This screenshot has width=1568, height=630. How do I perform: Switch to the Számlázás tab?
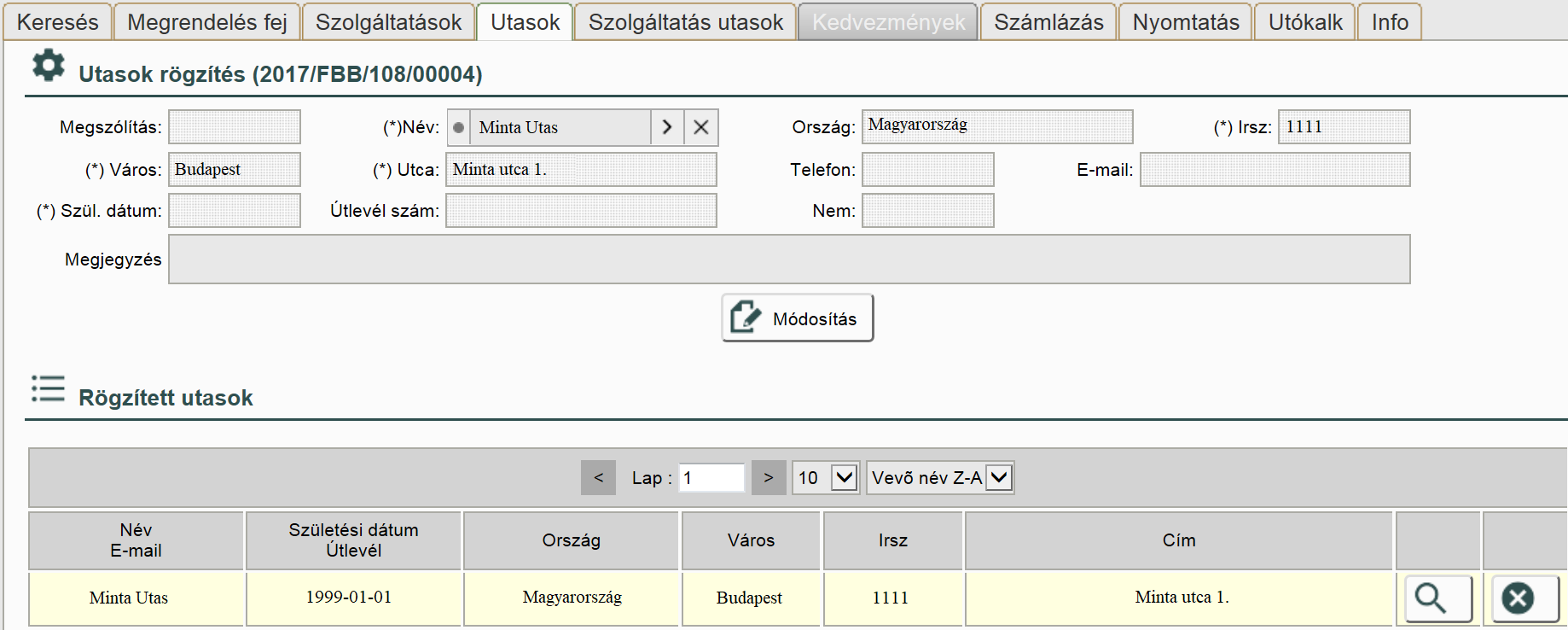tap(1048, 22)
